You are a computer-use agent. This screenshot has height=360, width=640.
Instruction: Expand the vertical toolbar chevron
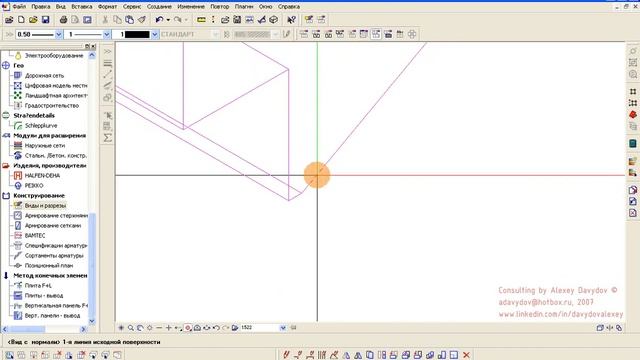107,51
